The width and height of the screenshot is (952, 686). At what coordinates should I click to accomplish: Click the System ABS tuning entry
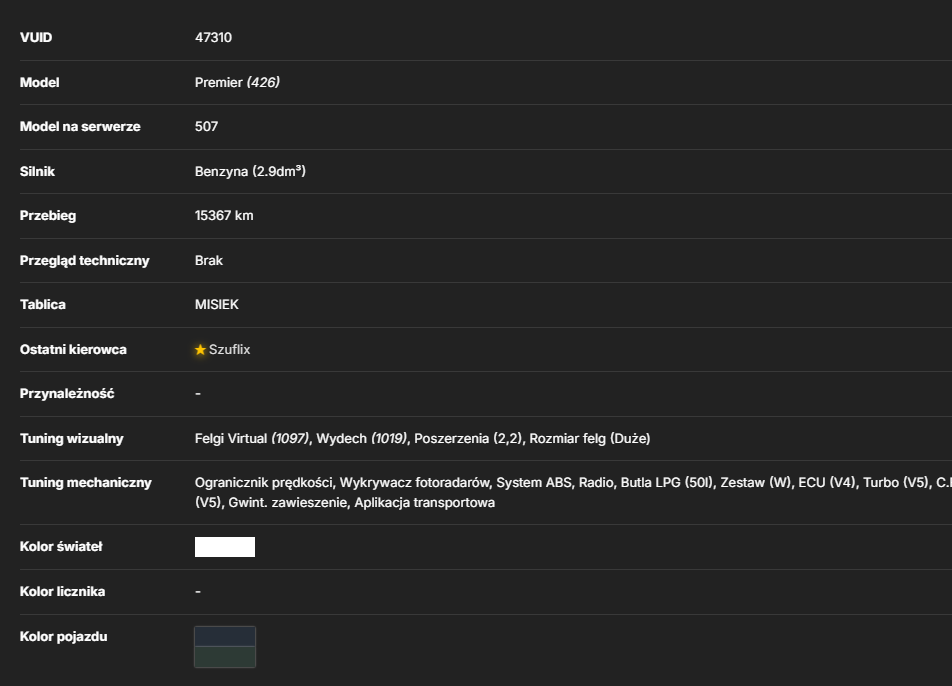click(x=534, y=483)
